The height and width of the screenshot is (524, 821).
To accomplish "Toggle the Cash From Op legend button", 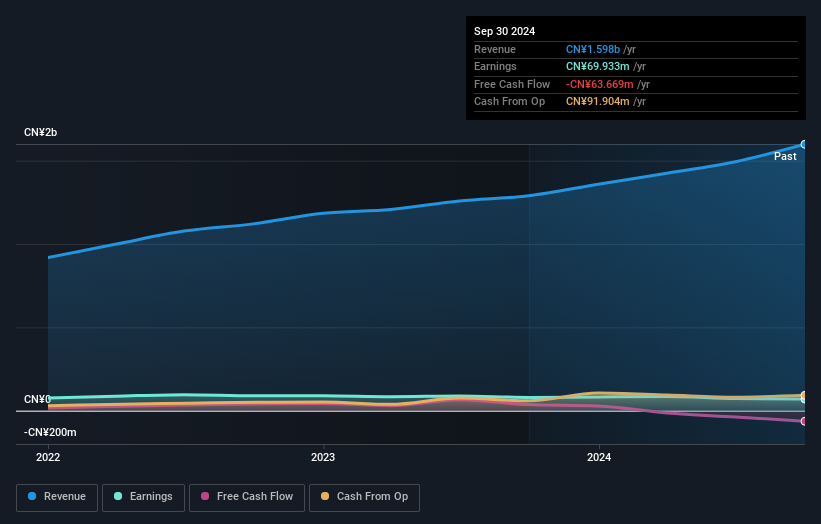I will tap(364, 497).
